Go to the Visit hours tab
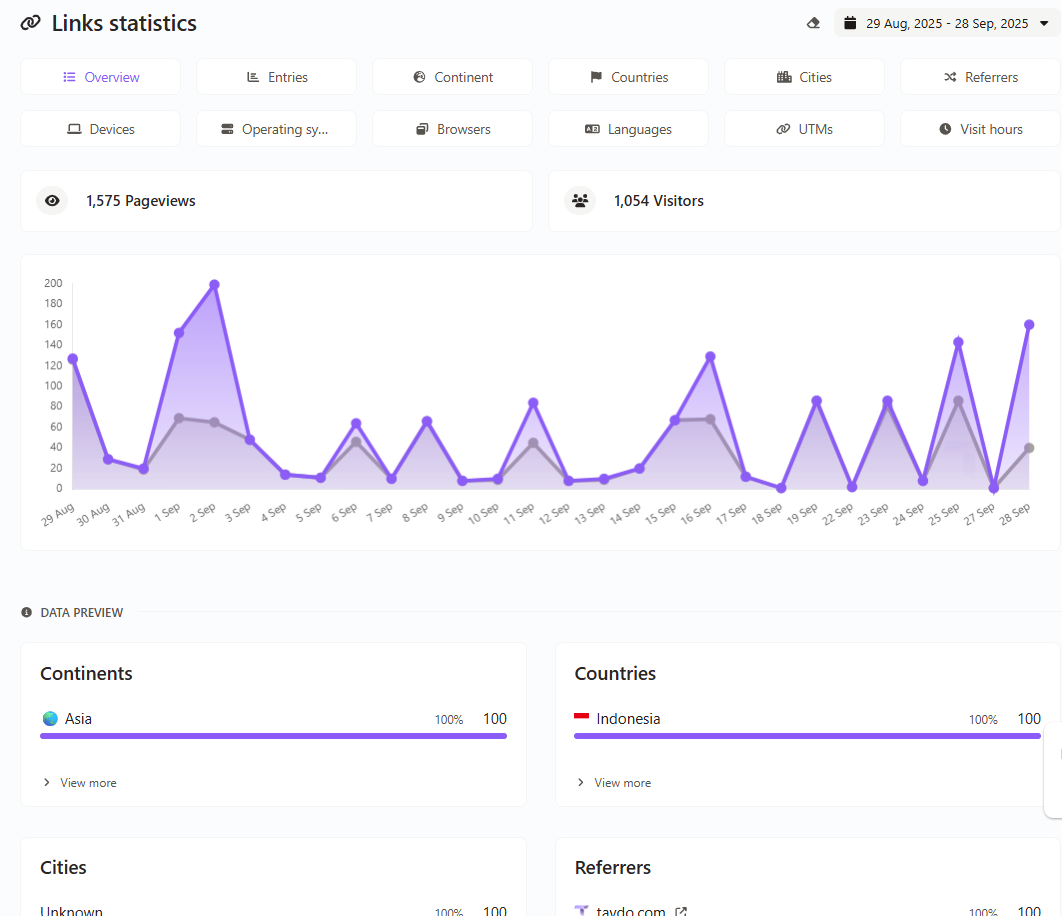 [x=980, y=129]
